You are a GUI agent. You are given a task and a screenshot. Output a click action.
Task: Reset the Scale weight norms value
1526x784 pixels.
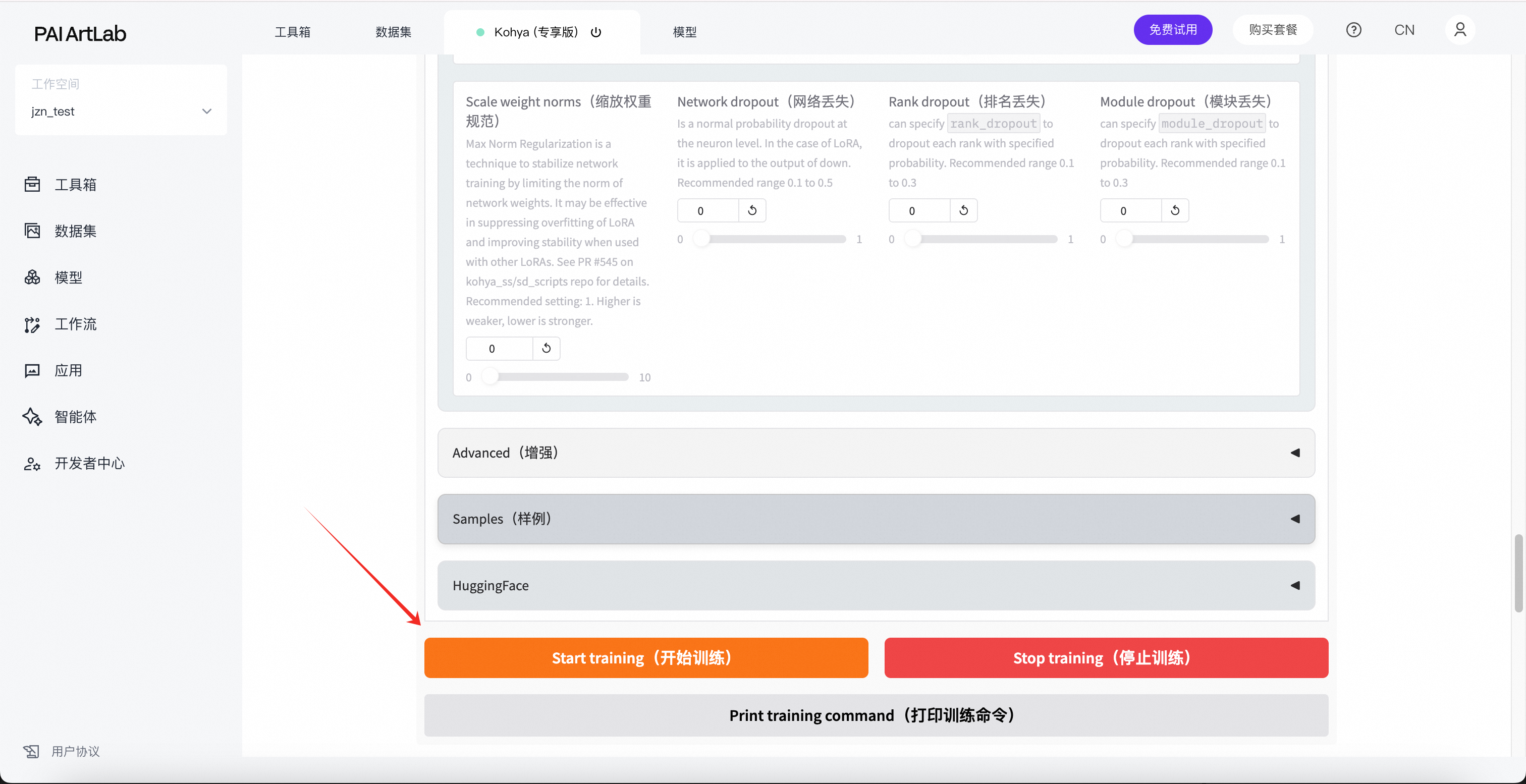(546, 348)
